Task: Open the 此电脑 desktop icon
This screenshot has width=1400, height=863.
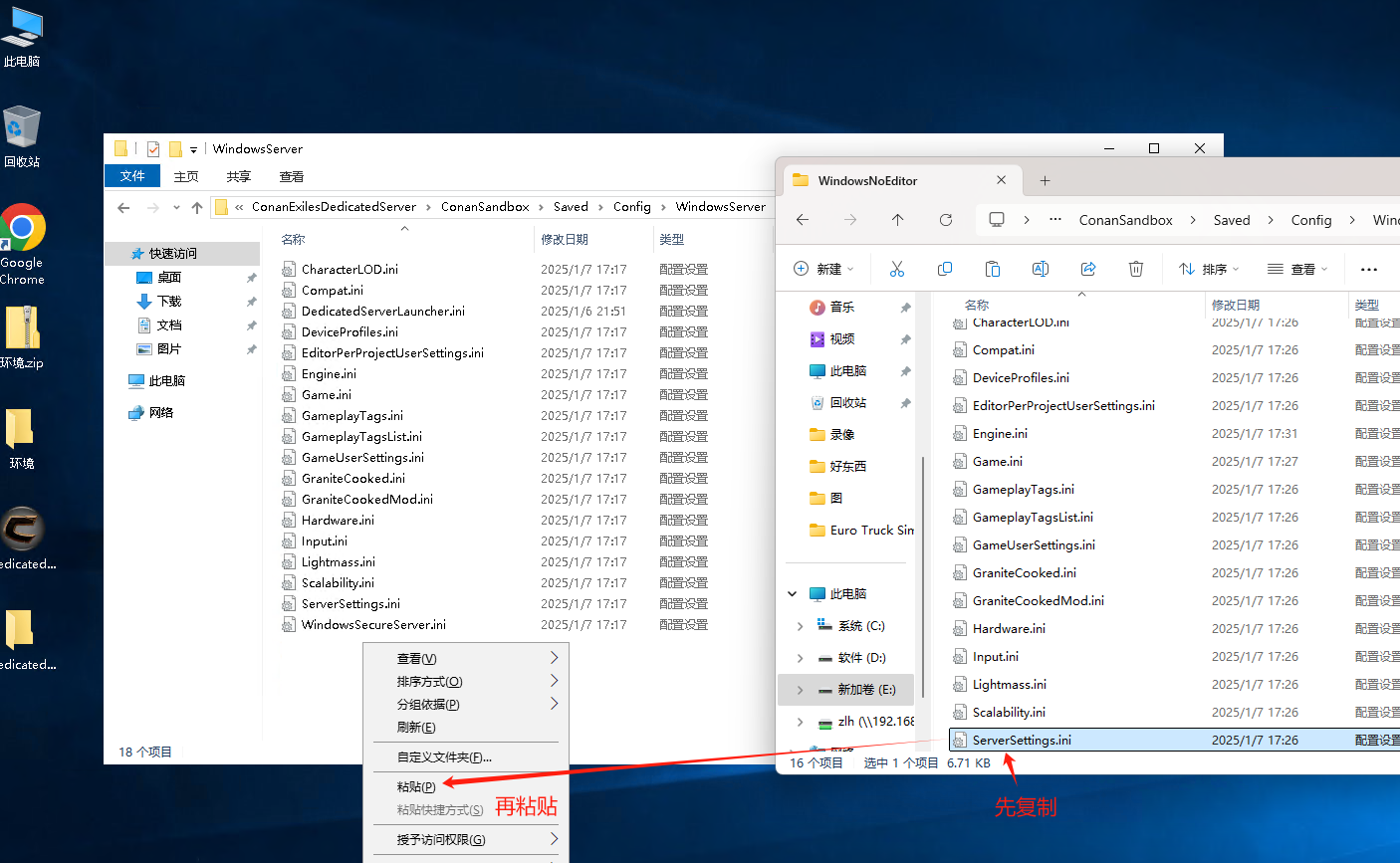Action: (22, 37)
